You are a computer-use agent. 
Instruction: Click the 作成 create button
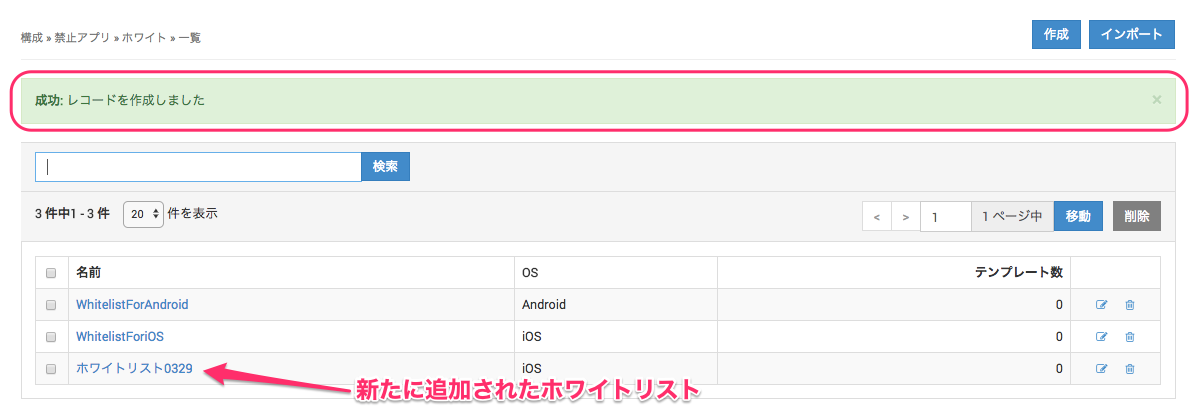click(1056, 34)
